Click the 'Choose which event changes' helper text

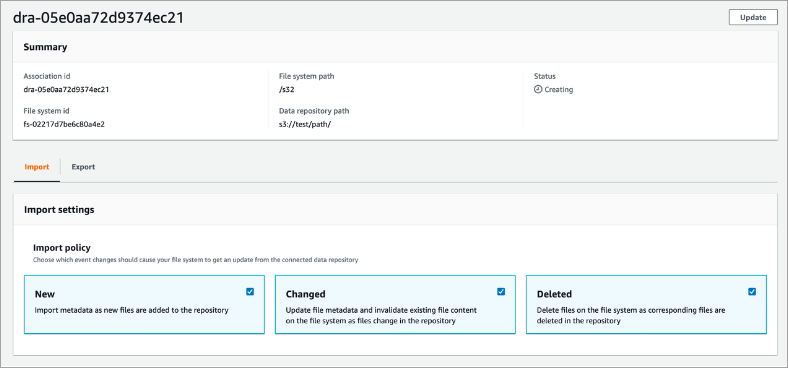(x=195, y=260)
